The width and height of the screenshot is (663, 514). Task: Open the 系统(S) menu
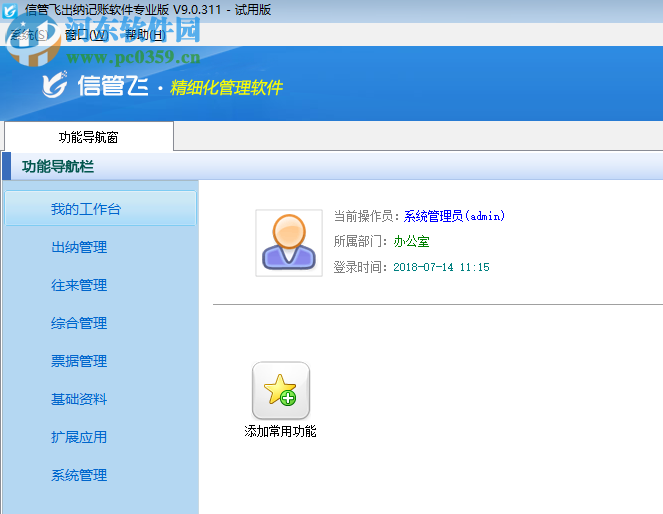click(x=29, y=35)
